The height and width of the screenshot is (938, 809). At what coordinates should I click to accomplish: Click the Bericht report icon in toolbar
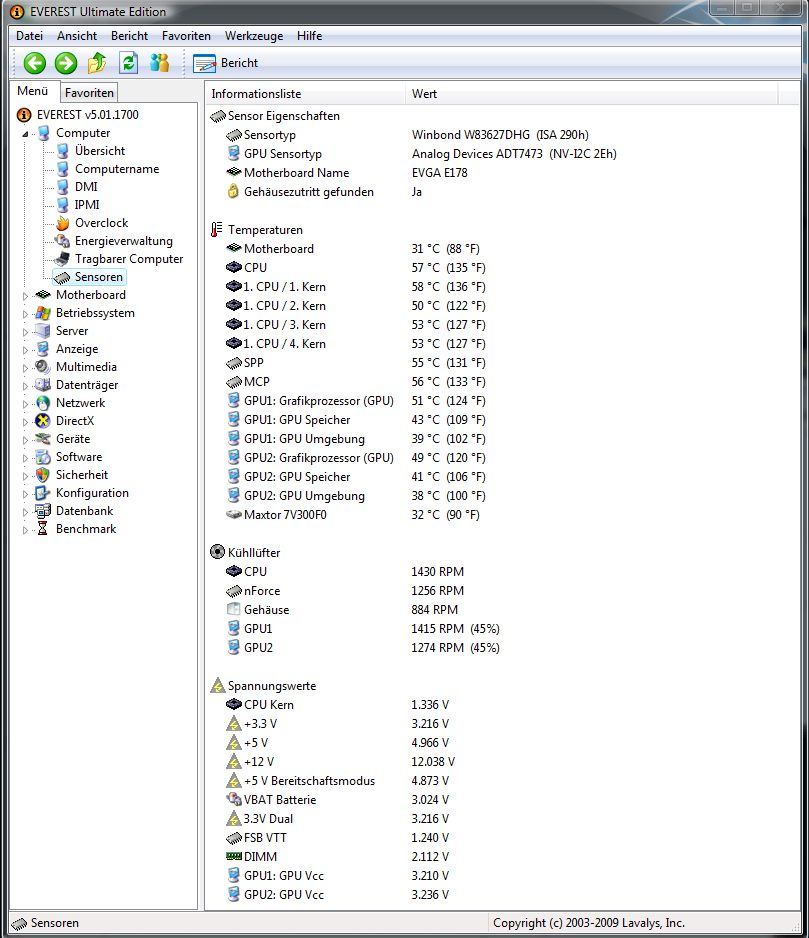coord(204,63)
